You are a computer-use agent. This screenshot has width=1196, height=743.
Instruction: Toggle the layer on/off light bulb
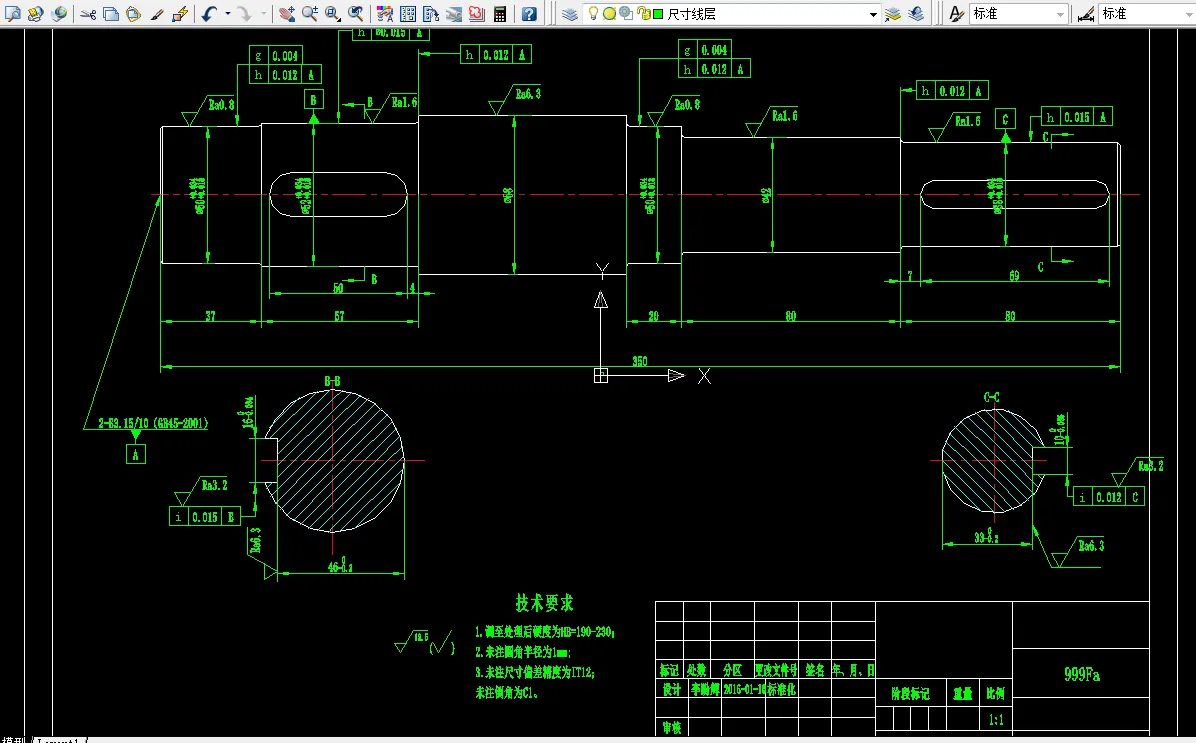point(593,13)
